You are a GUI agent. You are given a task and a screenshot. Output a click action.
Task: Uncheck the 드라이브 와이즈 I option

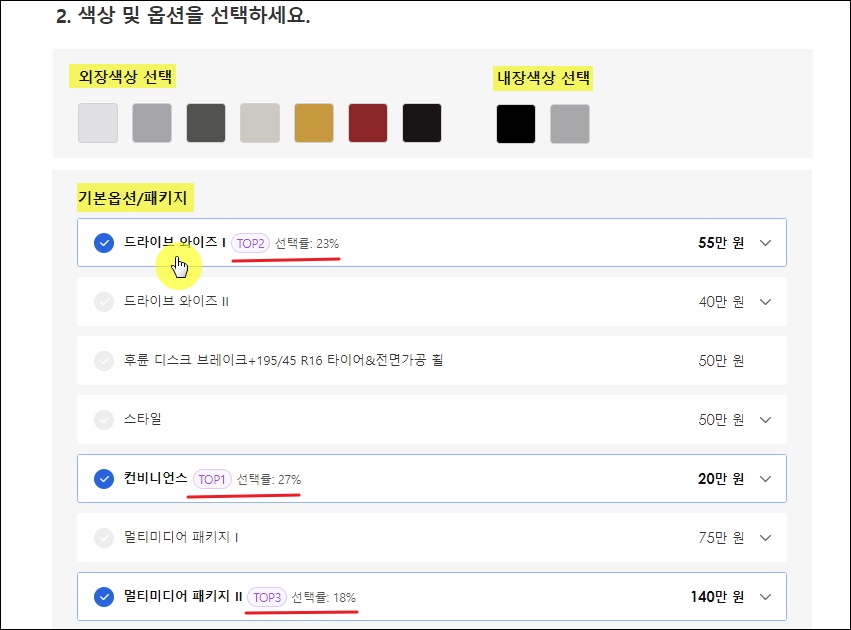(104, 243)
